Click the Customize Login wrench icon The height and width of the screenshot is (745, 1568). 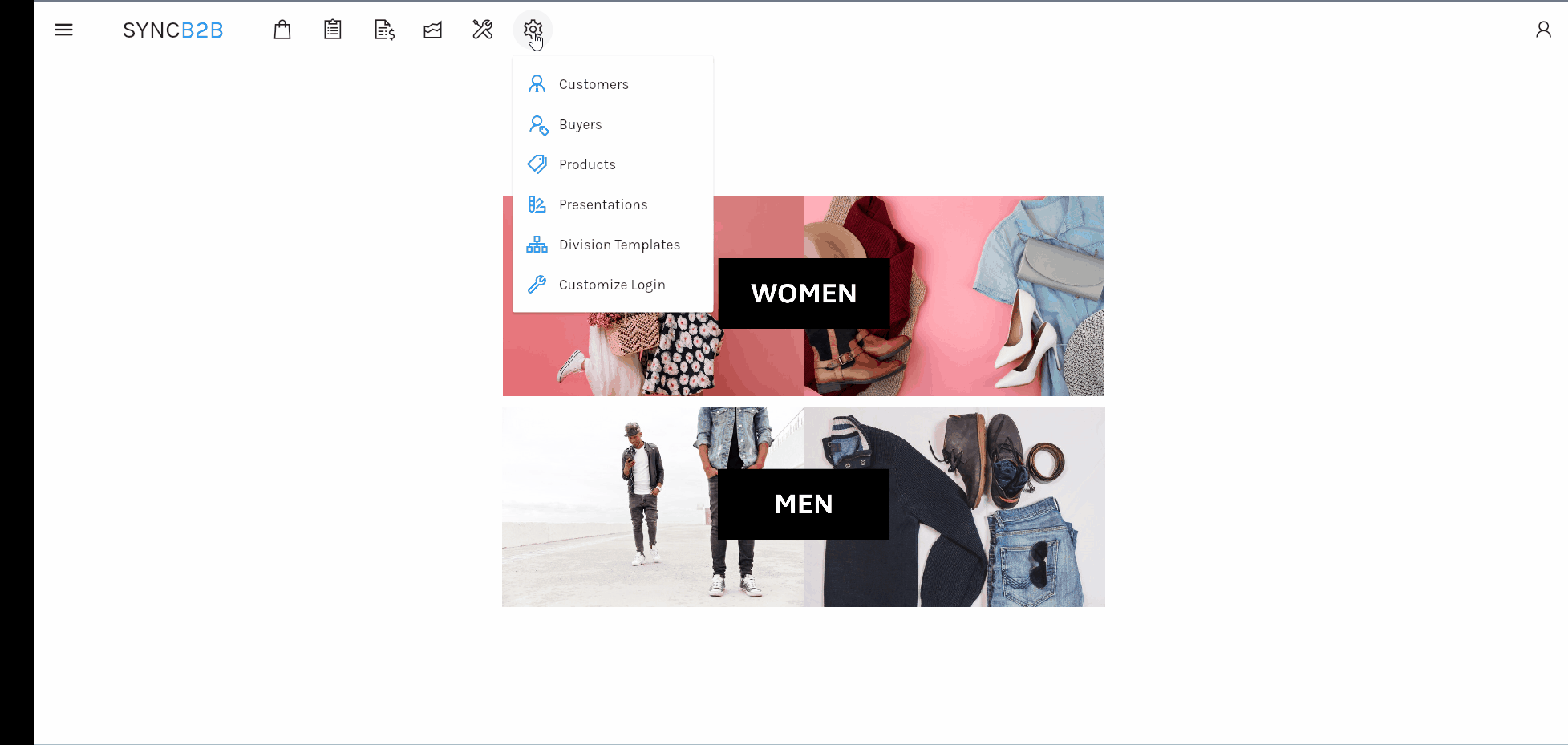537,285
